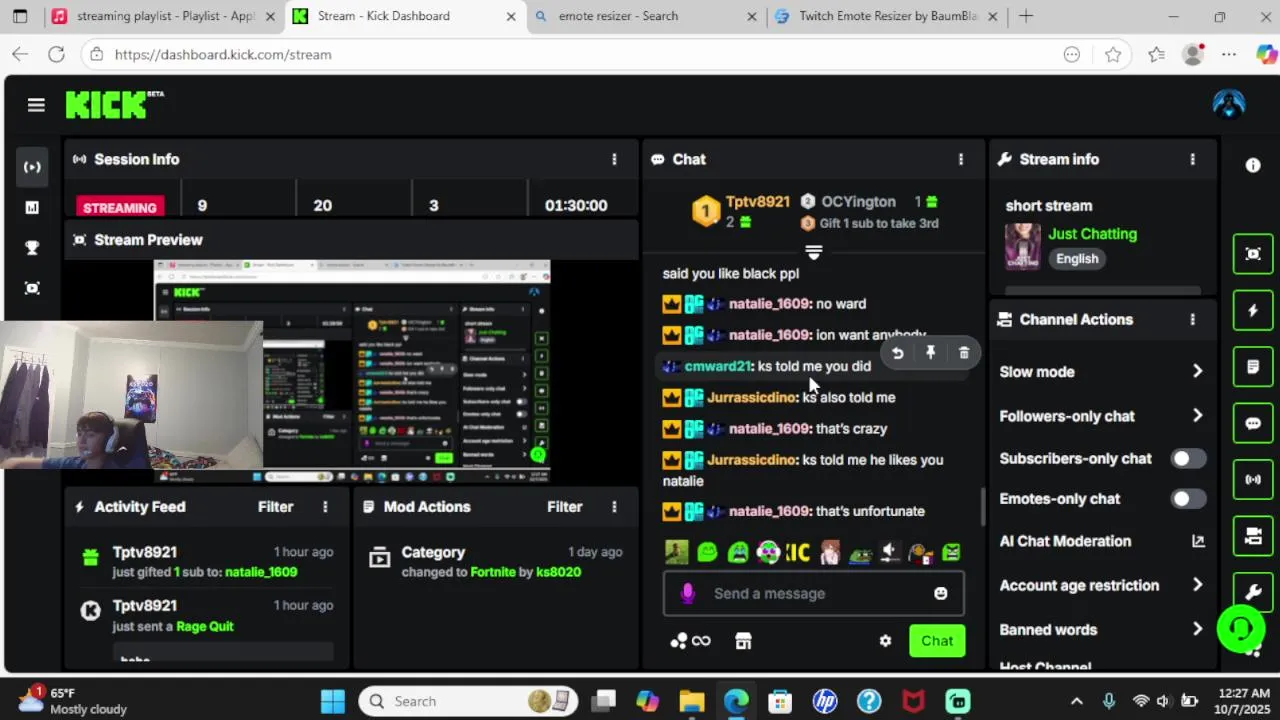
Task: Pin the cmward21 chat message
Action: click(930, 353)
